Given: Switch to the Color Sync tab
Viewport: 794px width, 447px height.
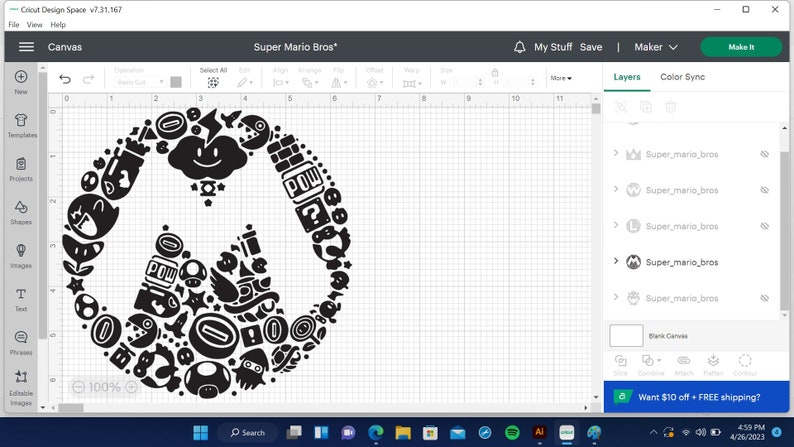Looking at the screenshot, I should click(682, 77).
